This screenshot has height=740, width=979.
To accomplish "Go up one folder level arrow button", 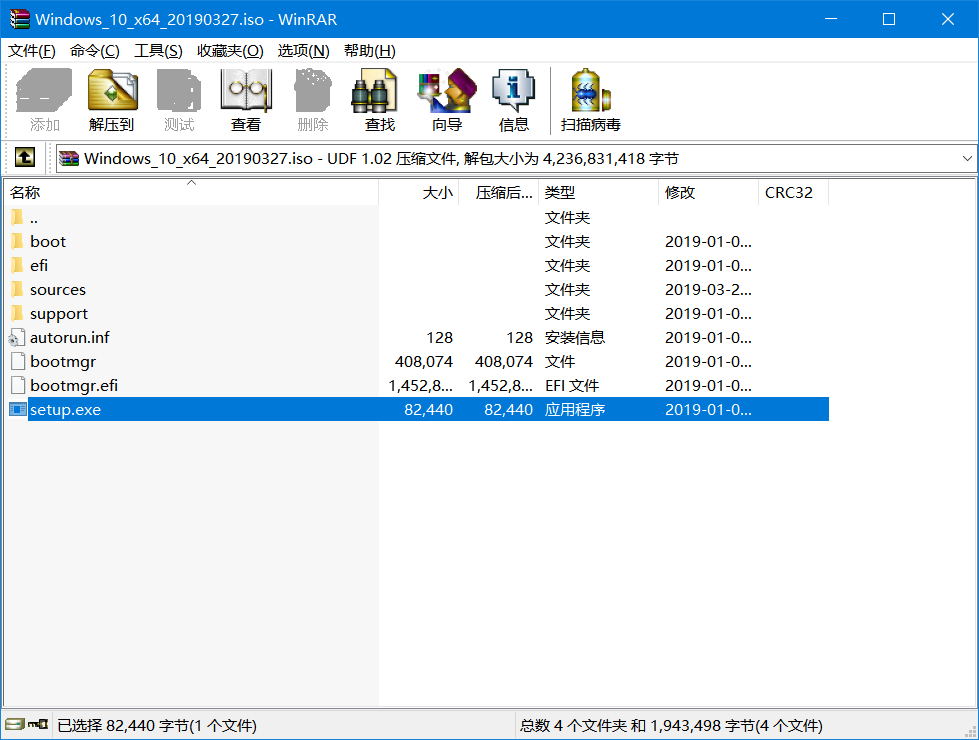I will 25,157.
